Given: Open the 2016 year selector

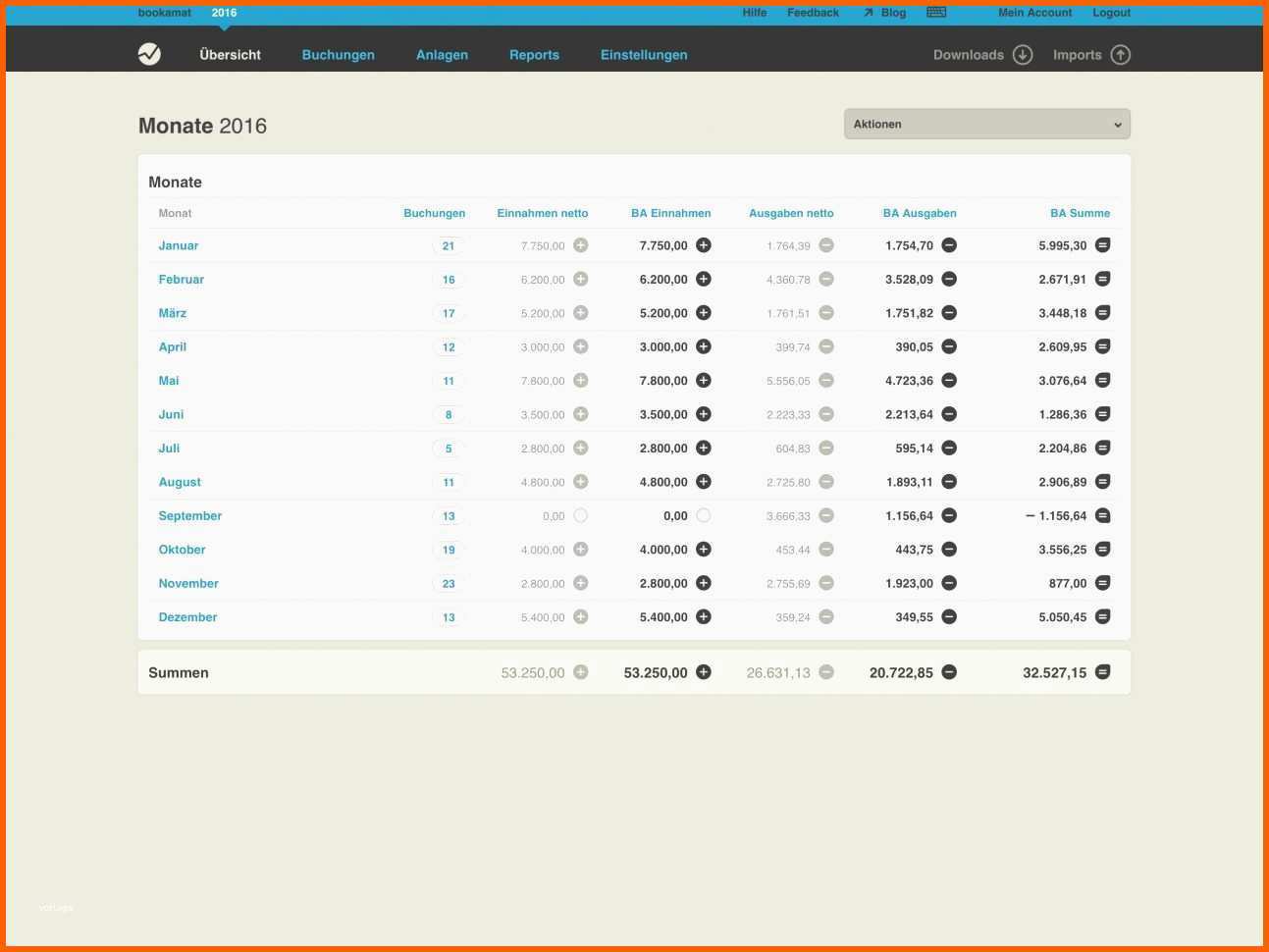Looking at the screenshot, I should 224,13.
